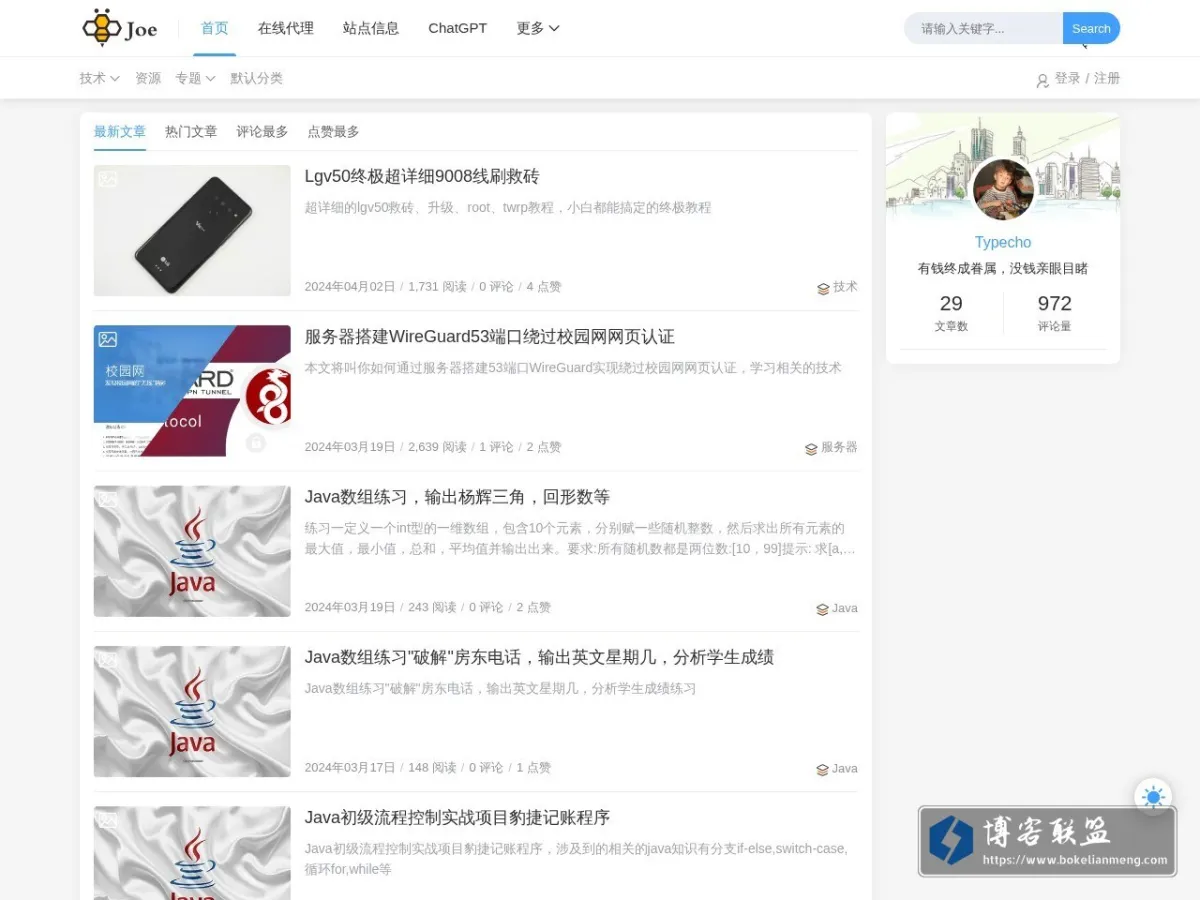
Task: Open article 服务器搭建WireGuard53端口绕过校园网网页认证
Action: 490,337
